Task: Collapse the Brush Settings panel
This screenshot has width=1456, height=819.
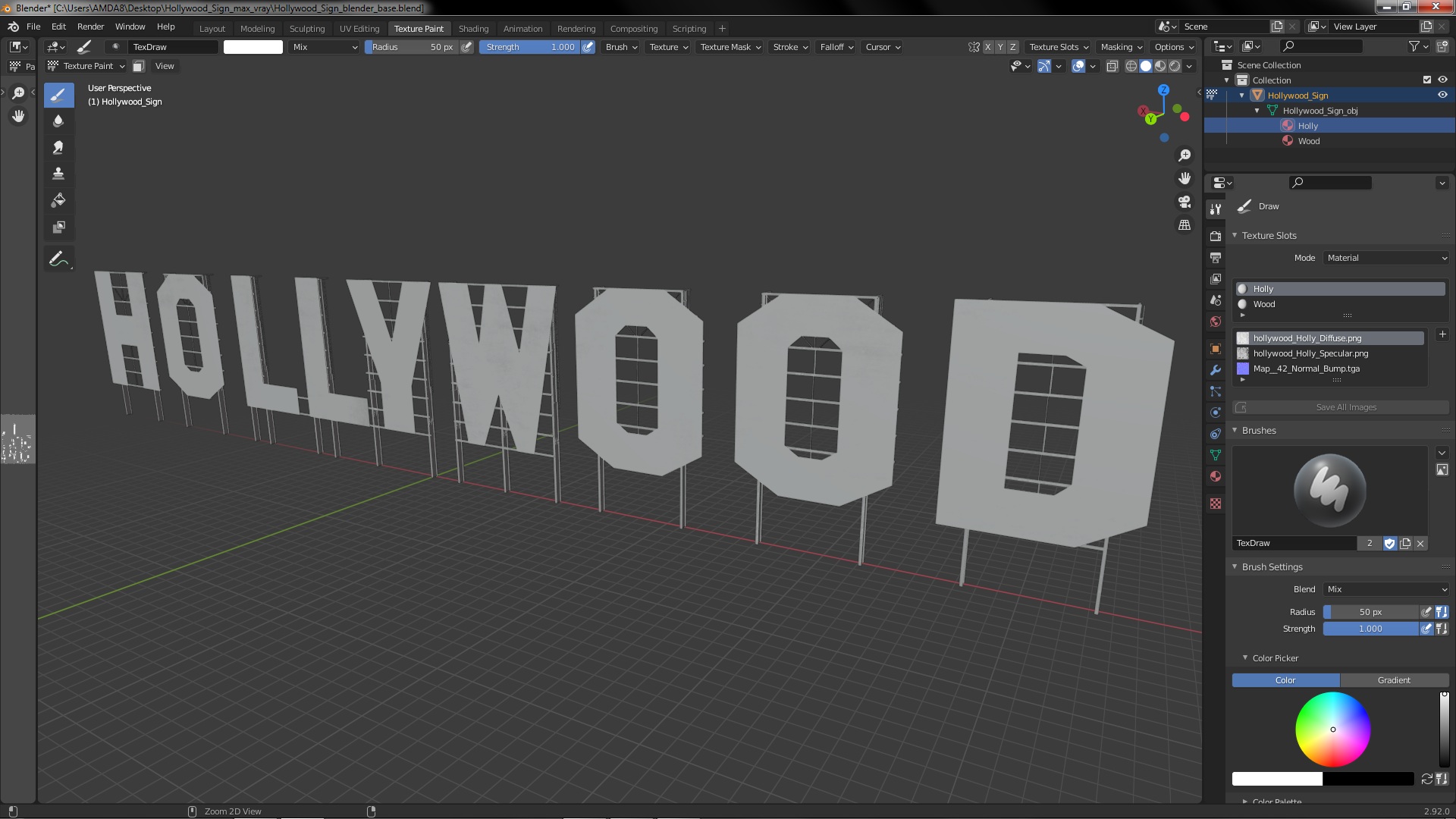Action: pyautogui.click(x=1235, y=566)
